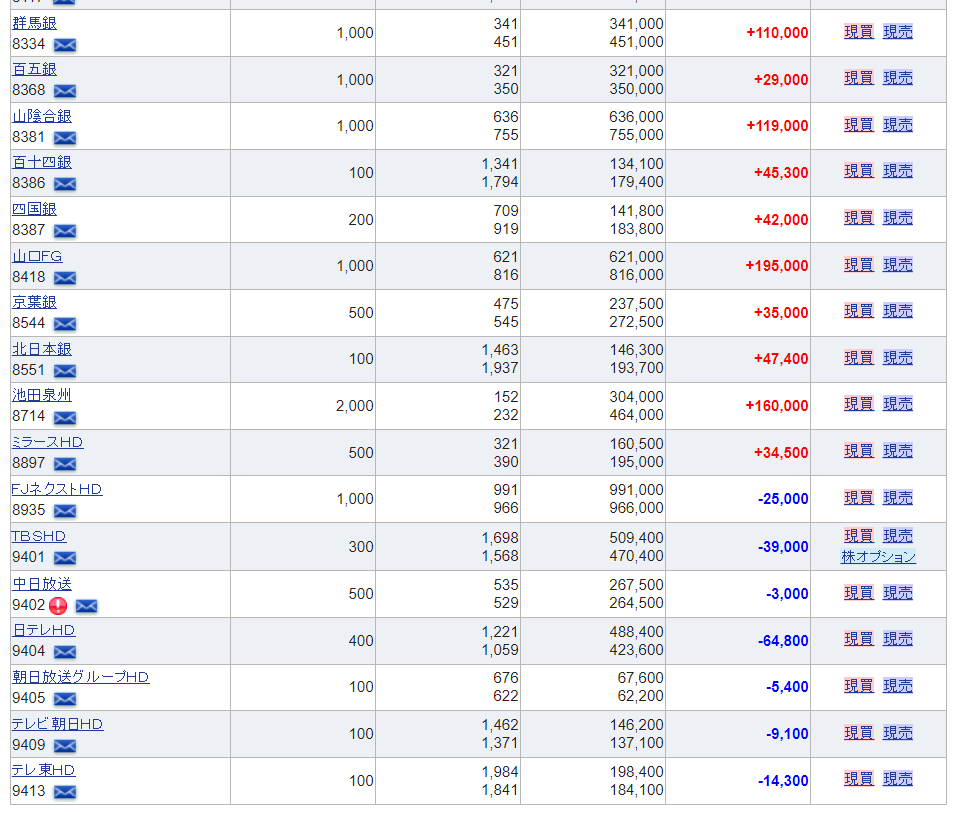Open the テレ東HD stock link
958x813 pixels.
pos(43,770)
